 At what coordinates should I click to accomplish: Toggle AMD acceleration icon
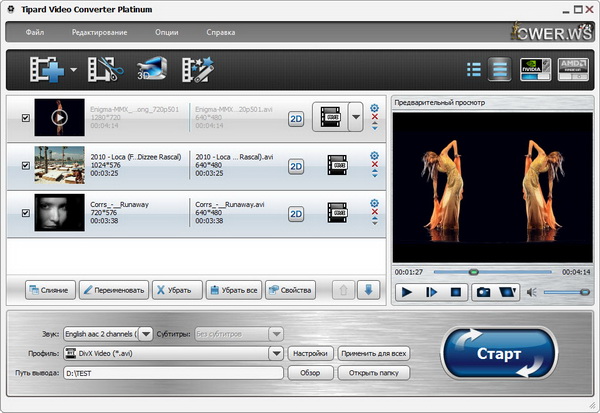click(572, 69)
